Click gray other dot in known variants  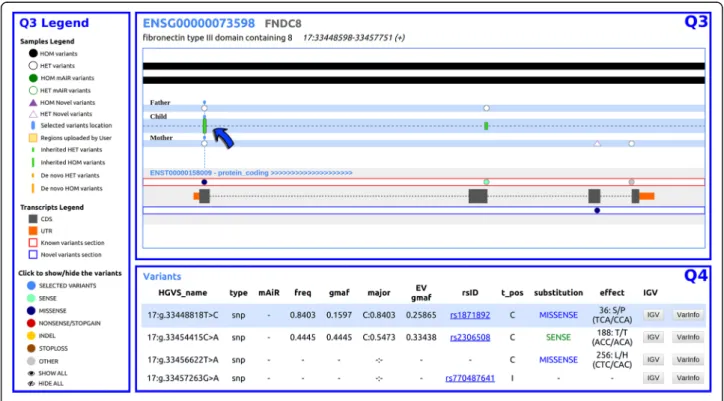point(632,182)
